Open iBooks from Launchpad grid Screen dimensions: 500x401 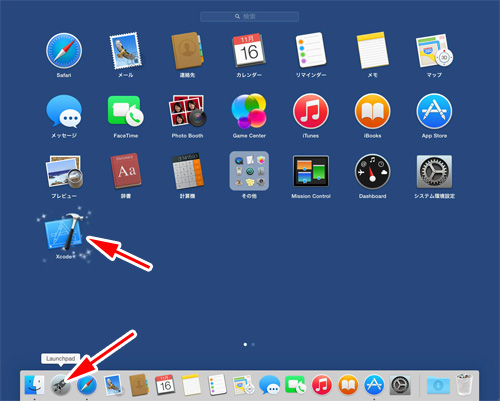[x=372, y=111]
